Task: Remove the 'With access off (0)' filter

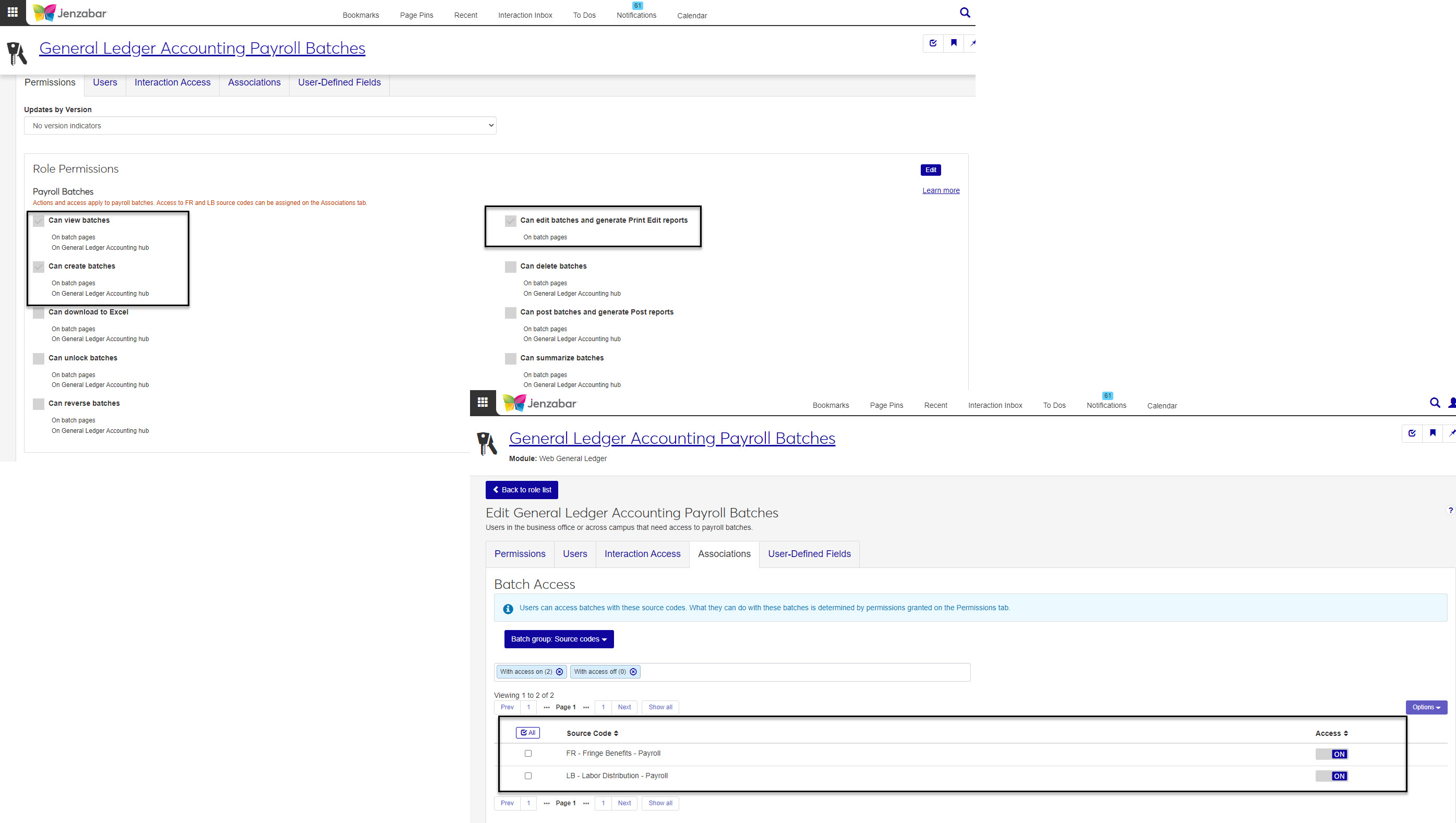Action: tap(633, 672)
